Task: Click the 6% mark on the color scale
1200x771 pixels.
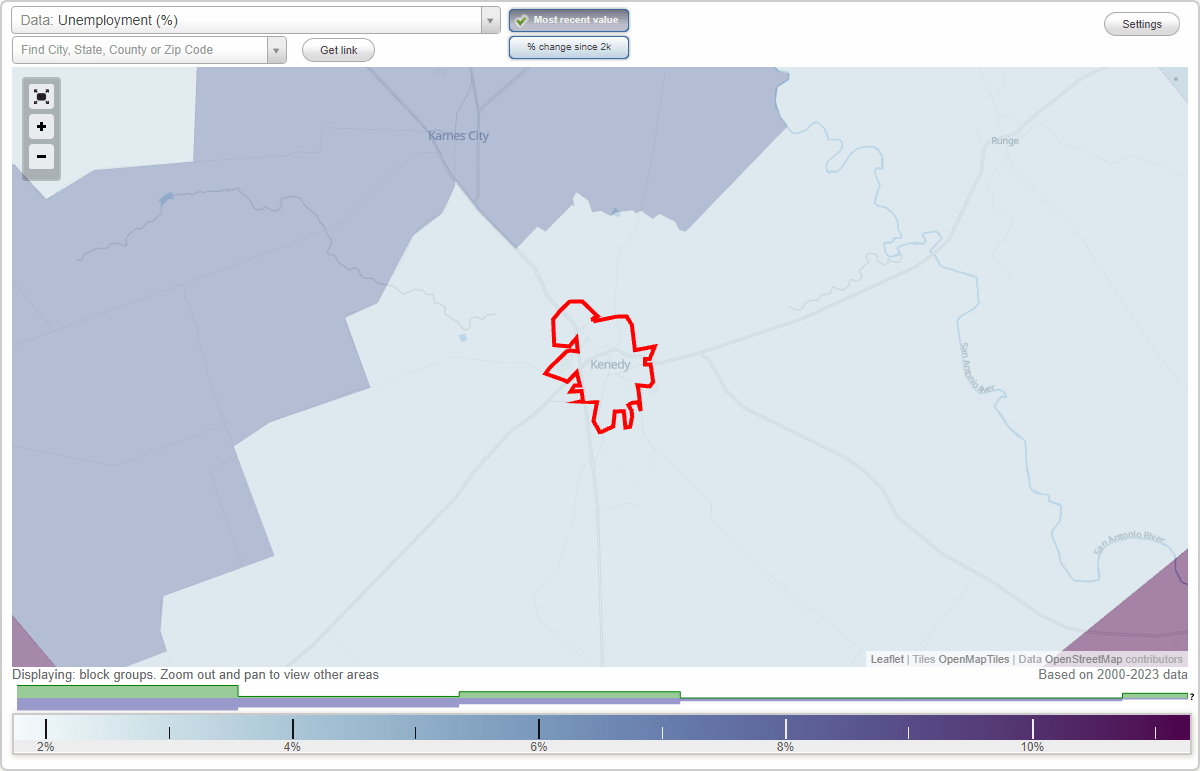Action: pos(538,729)
